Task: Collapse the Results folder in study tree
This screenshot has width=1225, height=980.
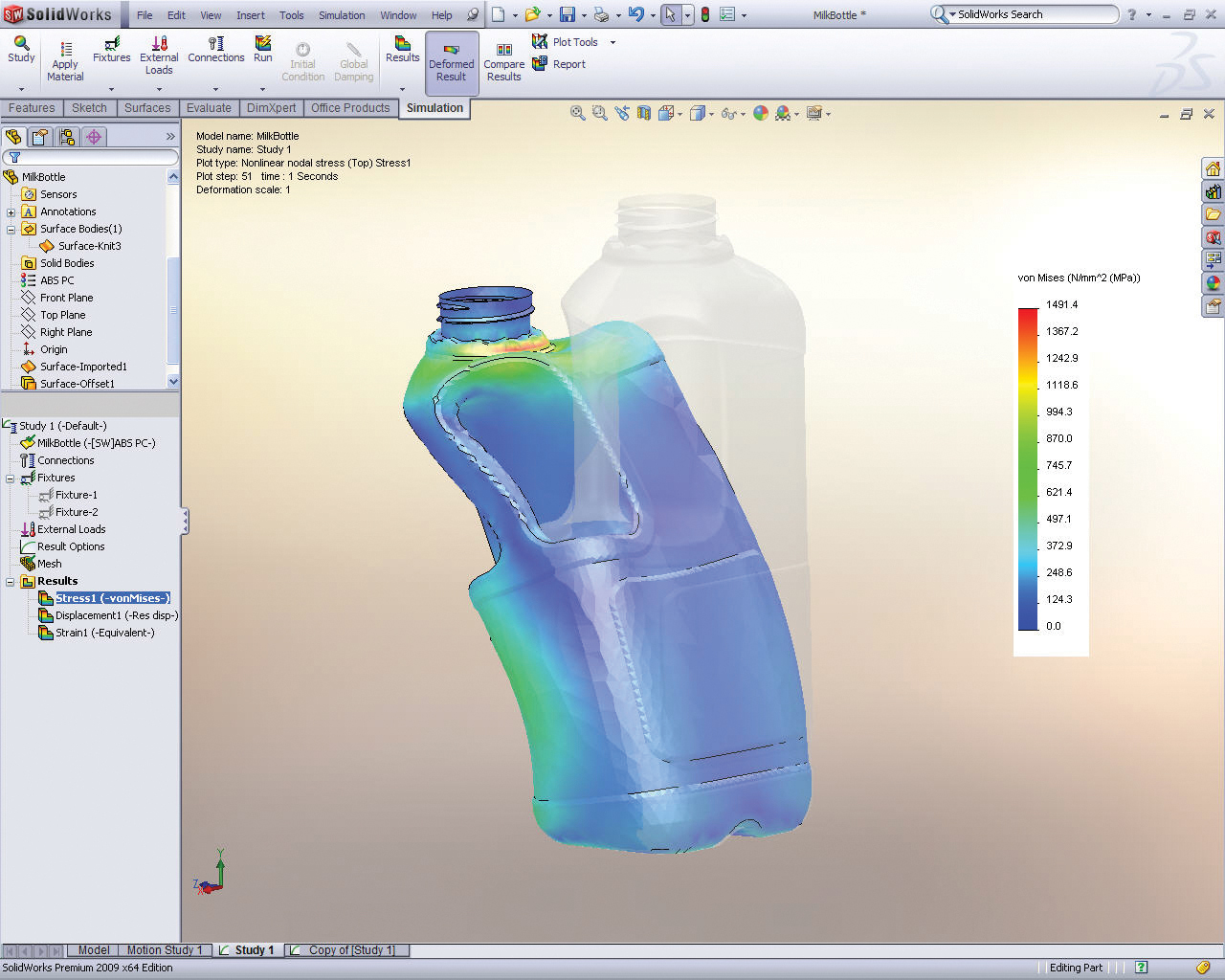Action: coord(11,582)
